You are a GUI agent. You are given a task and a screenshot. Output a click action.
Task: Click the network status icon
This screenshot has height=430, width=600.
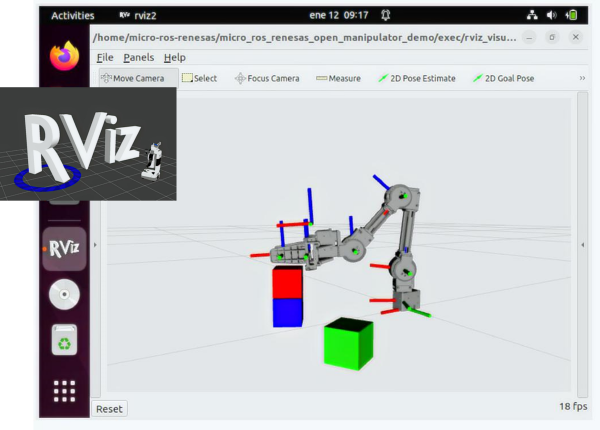[532, 15]
